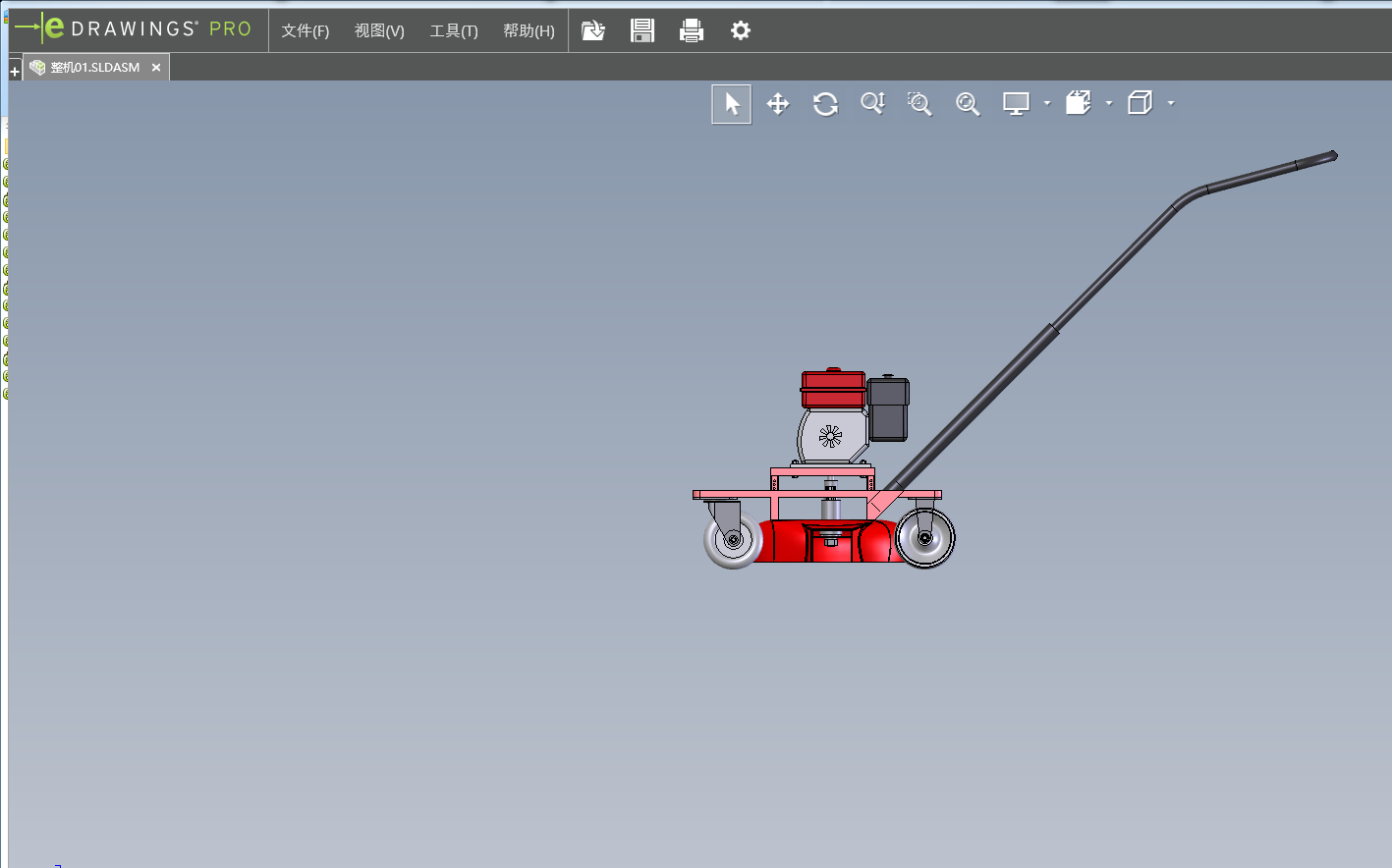This screenshot has height=868, width=1392.
Task: Select the mower's rear wheel in model
Action: (x=924, y=537)
